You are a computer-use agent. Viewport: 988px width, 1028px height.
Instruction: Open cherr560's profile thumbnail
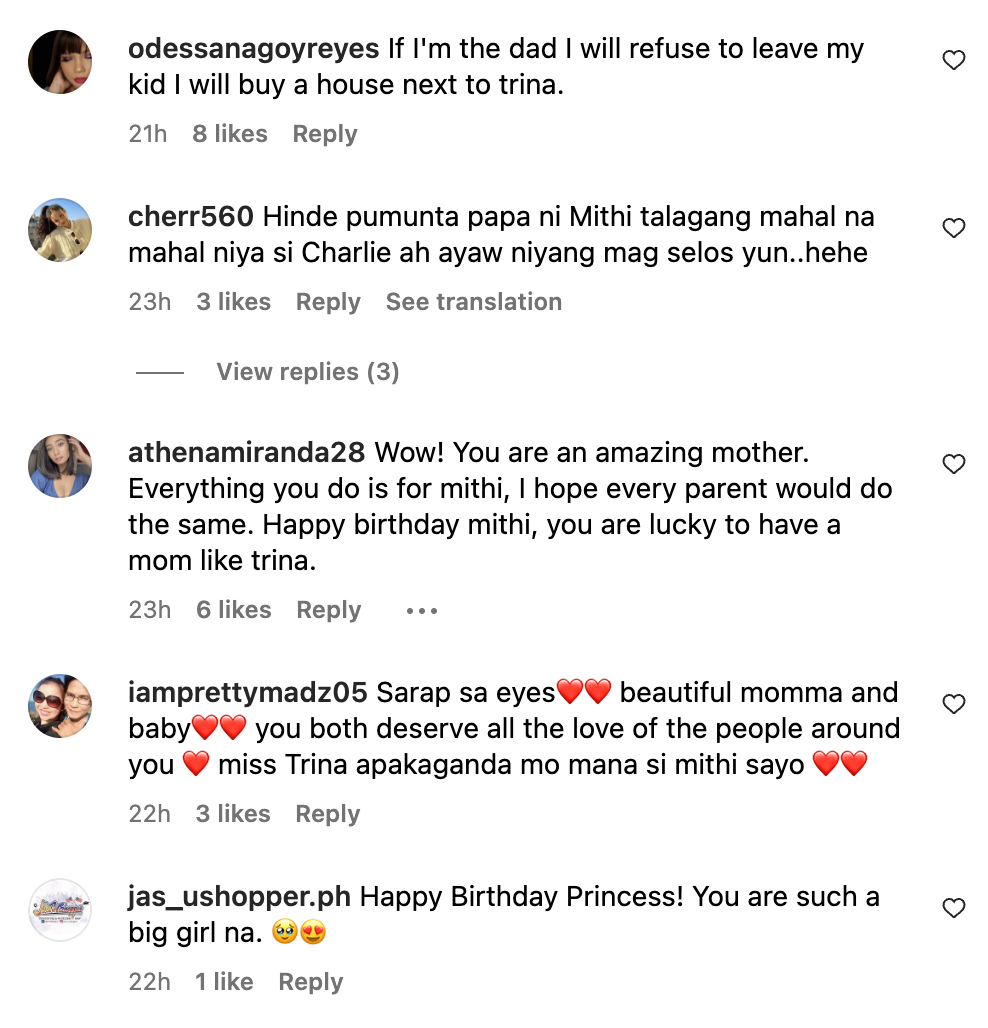60,230
